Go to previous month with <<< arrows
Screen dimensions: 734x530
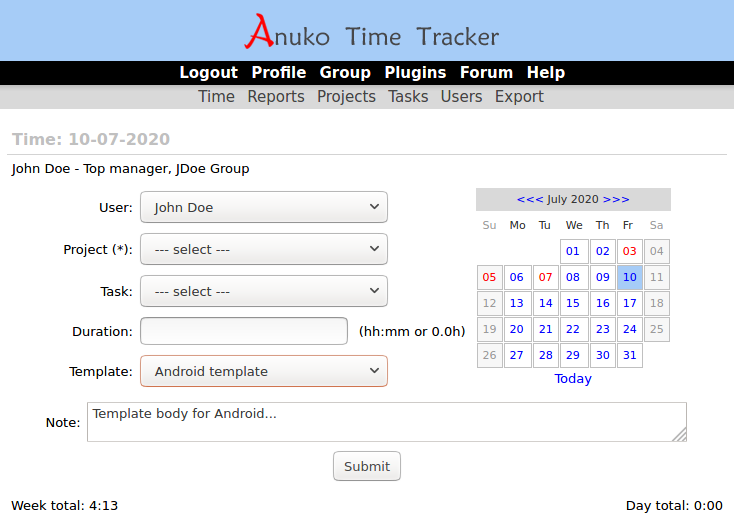(x=529, y=199)
